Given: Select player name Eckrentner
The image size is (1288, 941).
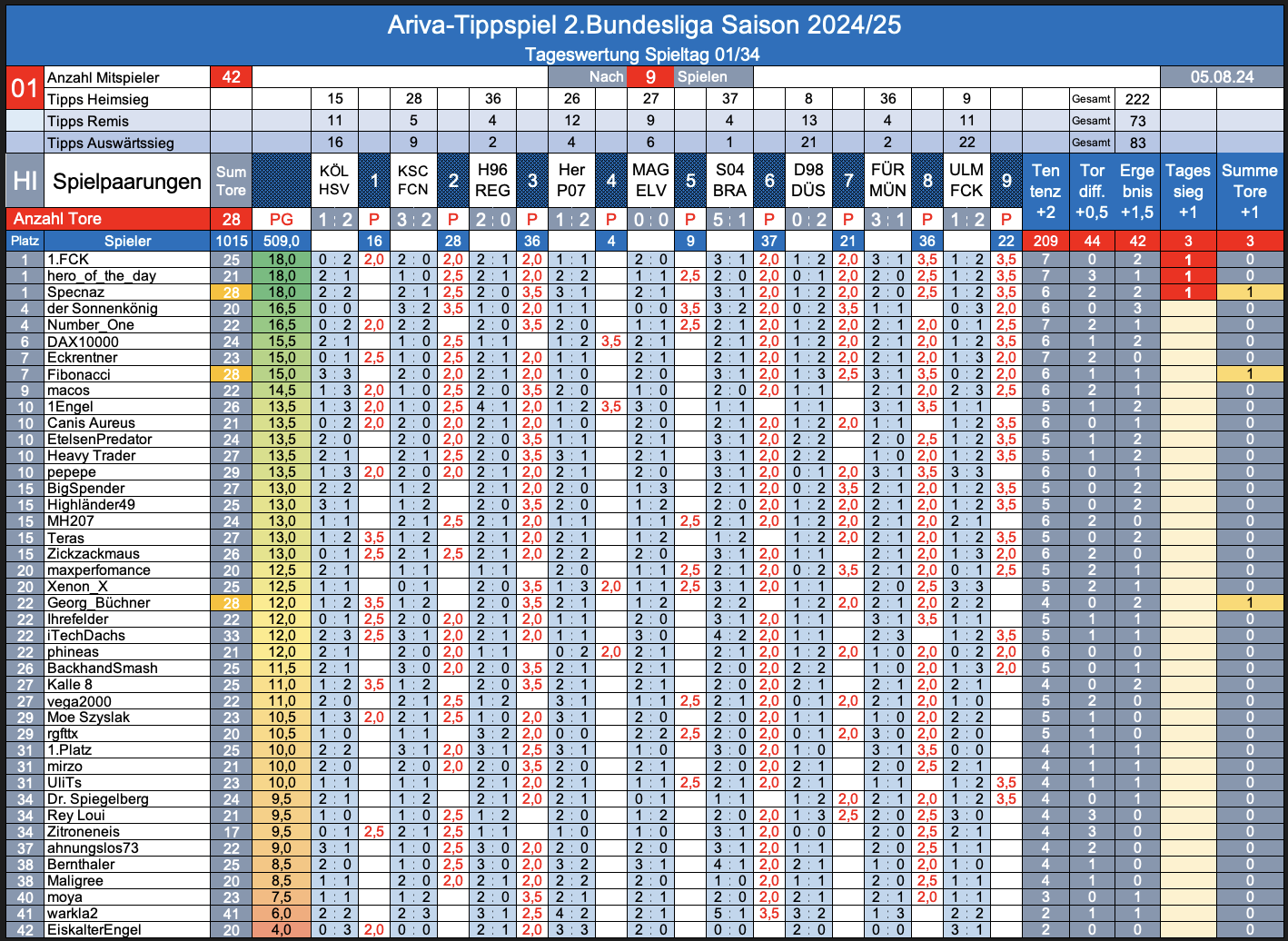Looking at the screenshot, I should point(83,357).
